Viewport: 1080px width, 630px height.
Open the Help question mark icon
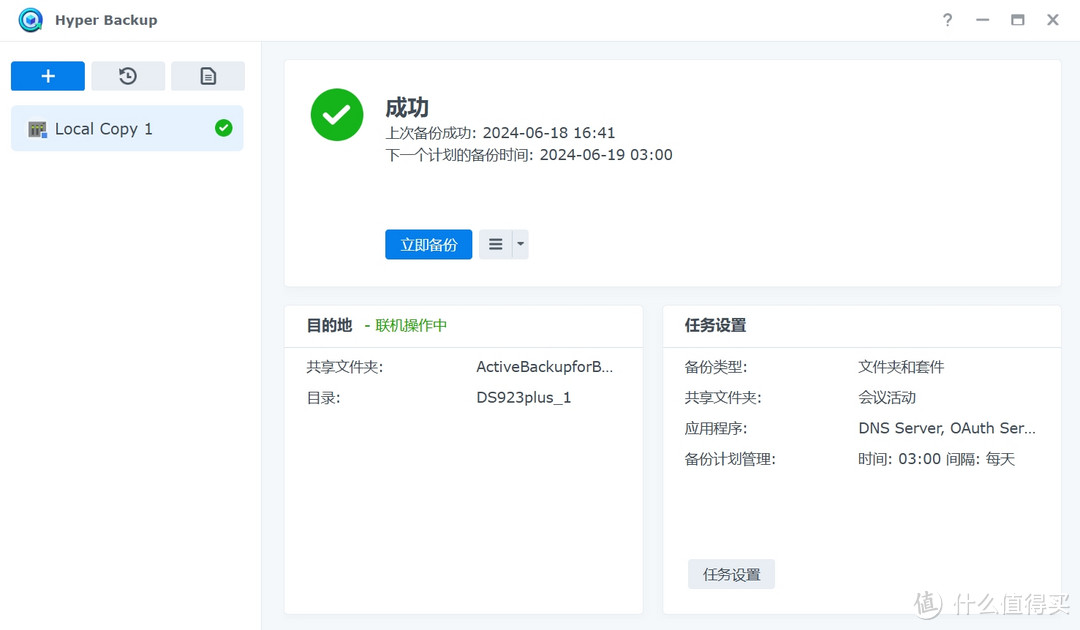pos(947,19)
